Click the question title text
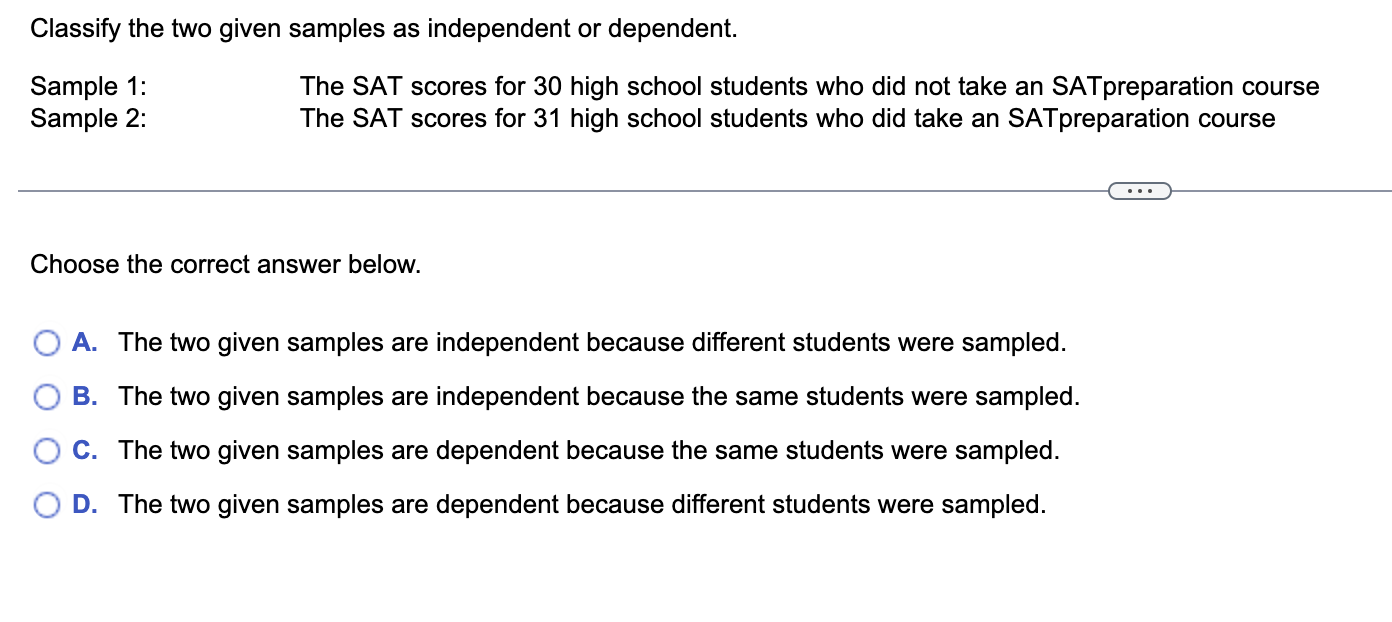 pyautogui.click(x=385, y=29)
